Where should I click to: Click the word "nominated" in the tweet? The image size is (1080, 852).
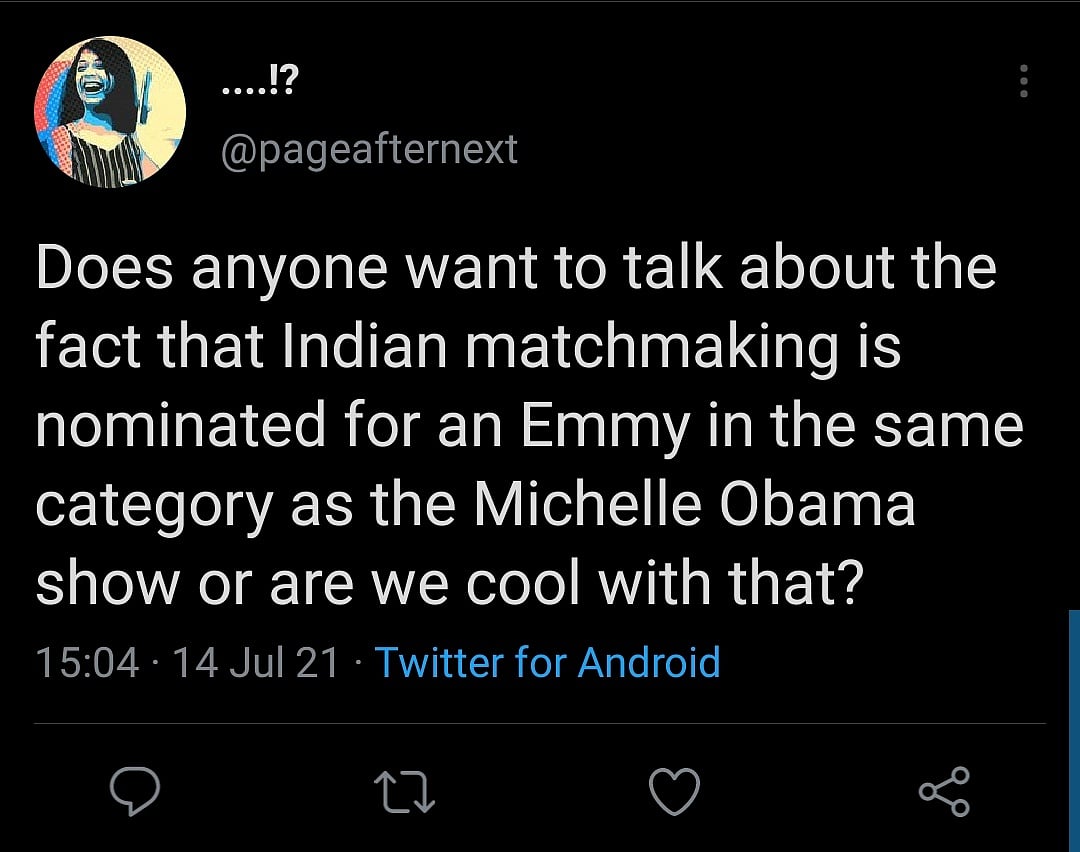(181, 424)
